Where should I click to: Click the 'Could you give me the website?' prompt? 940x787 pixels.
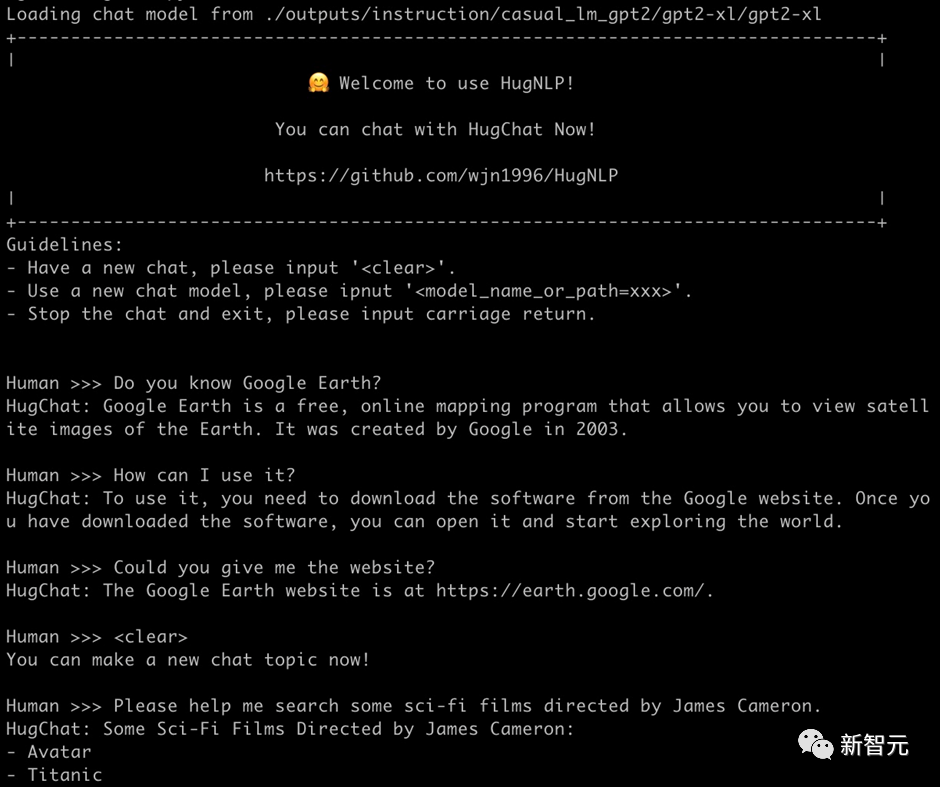pyautogui.click(x=274, y=567)
